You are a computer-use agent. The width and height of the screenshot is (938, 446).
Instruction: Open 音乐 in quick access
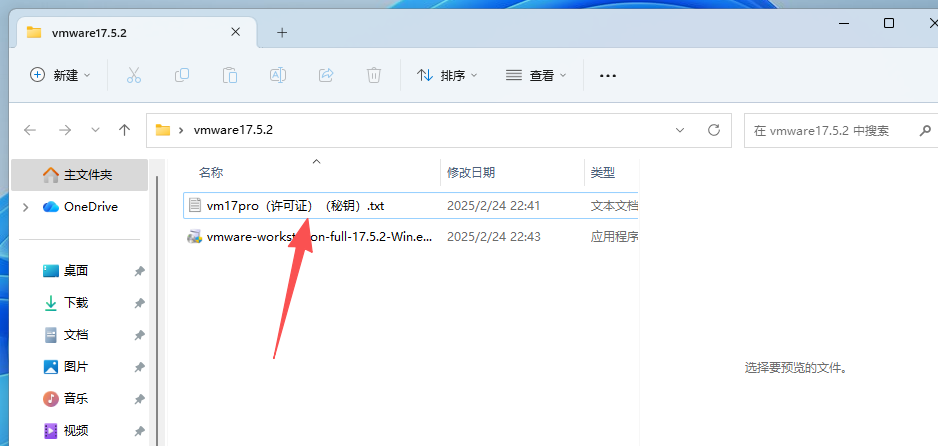pos(66,398)
